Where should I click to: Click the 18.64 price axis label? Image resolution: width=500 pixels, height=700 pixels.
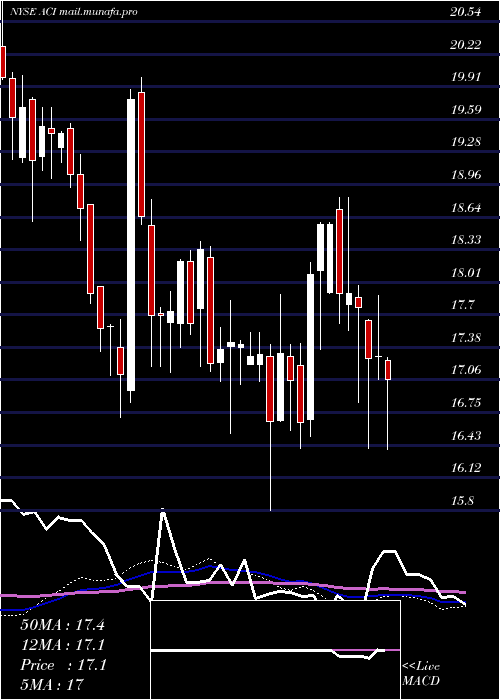[x=466, y=207]
